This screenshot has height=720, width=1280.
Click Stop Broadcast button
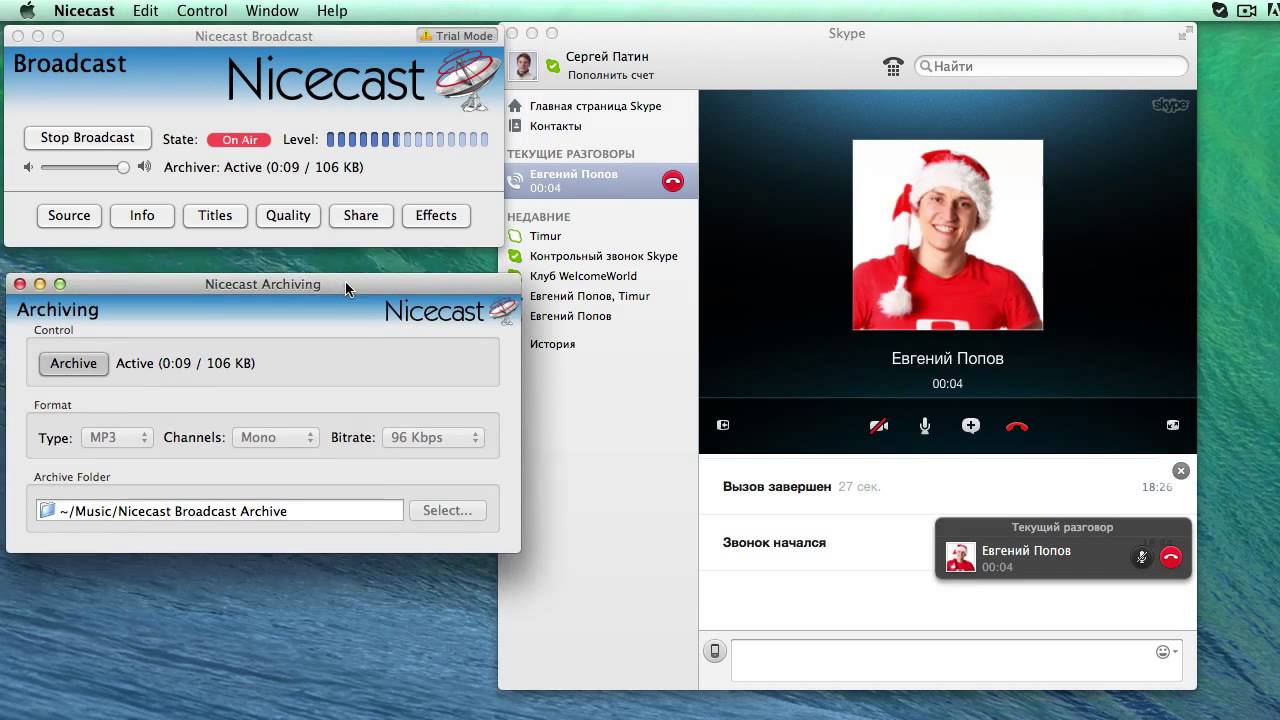pyautogui.click(x=87, y=138)
